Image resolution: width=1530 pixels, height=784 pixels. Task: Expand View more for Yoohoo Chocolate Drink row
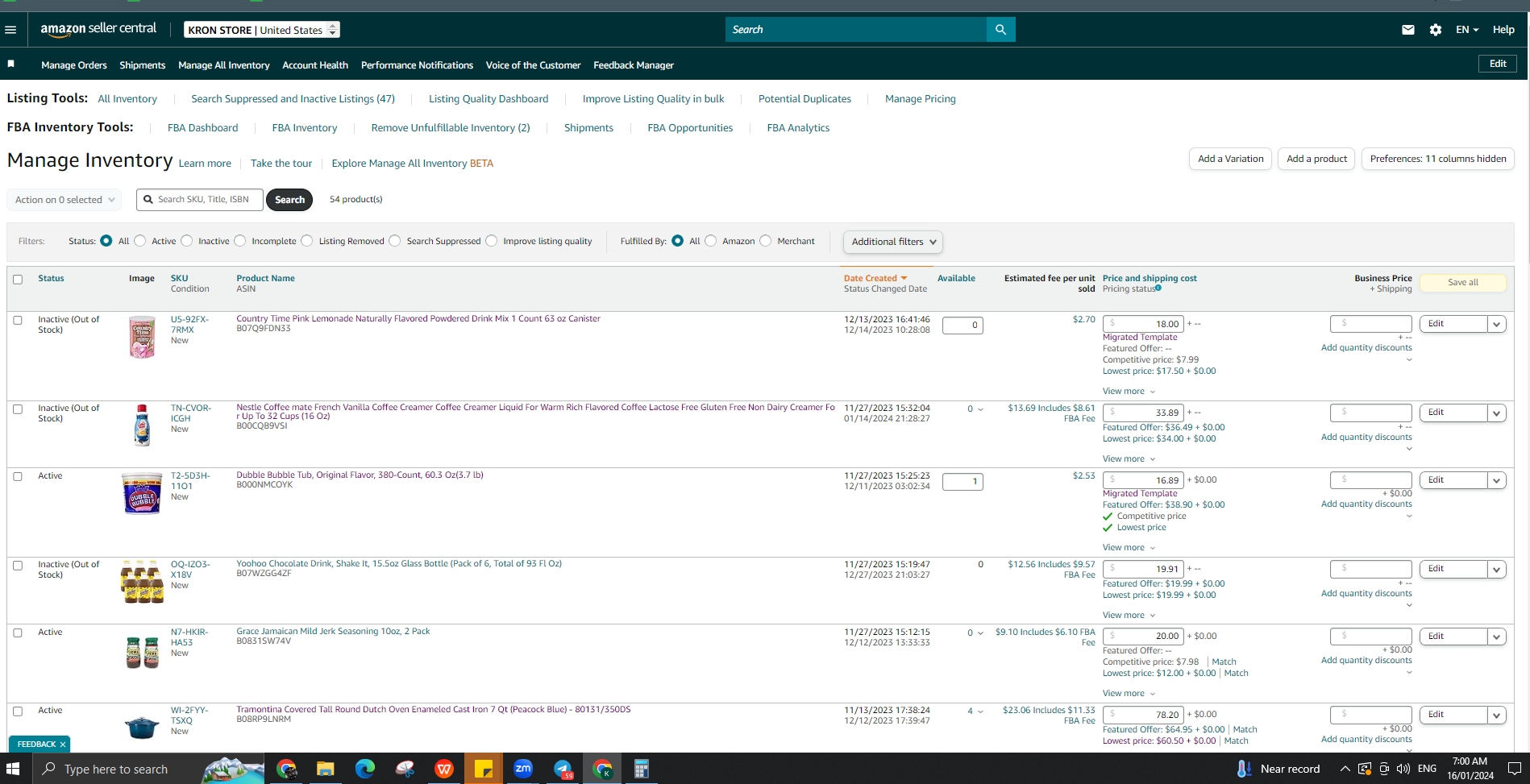click(1129, 616)
